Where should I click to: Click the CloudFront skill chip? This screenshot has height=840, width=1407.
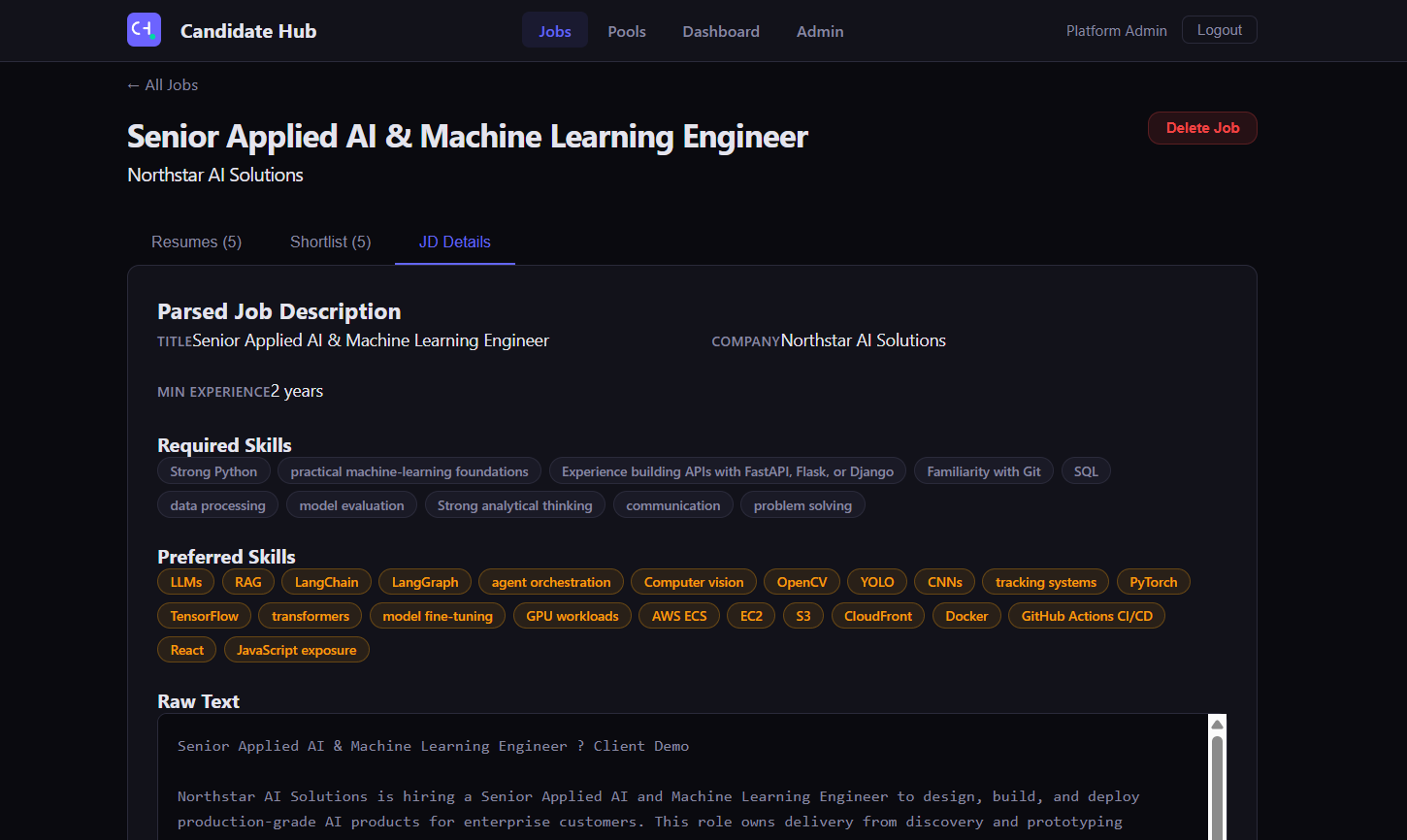point(878,616)
